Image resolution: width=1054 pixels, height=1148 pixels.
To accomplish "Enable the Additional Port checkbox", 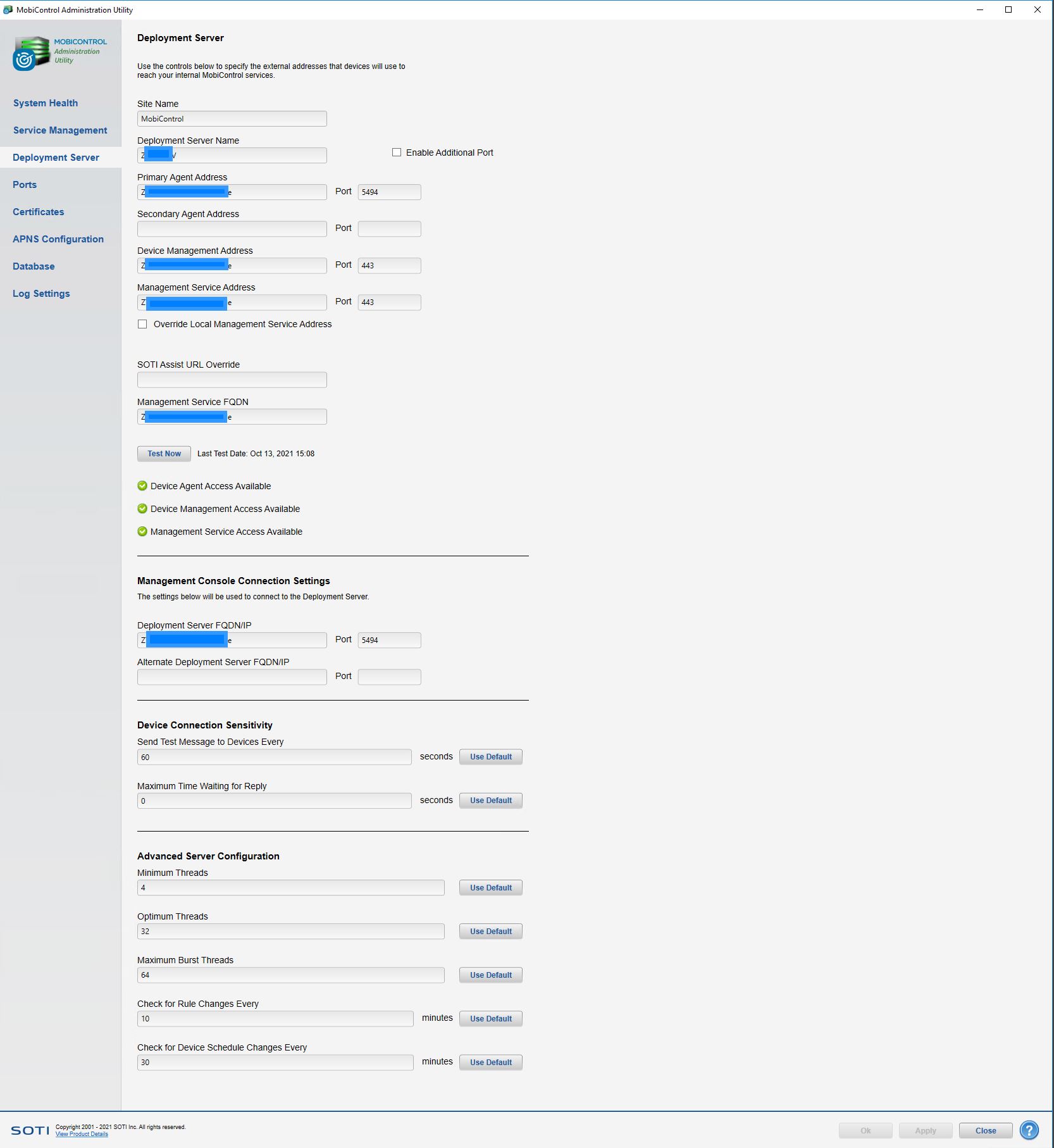I will coord(397,153).
